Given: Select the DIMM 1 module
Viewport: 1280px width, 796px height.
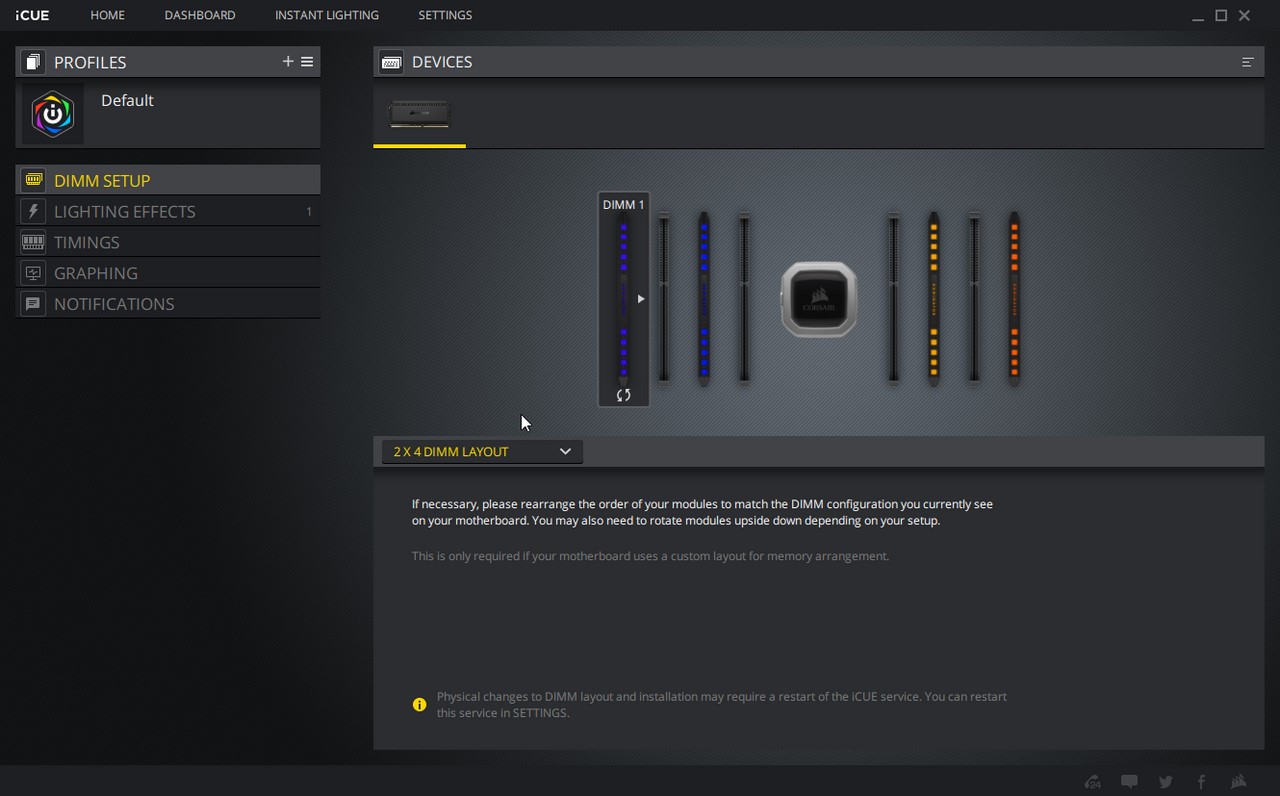Looking at the screenshot, I should 624,299.
